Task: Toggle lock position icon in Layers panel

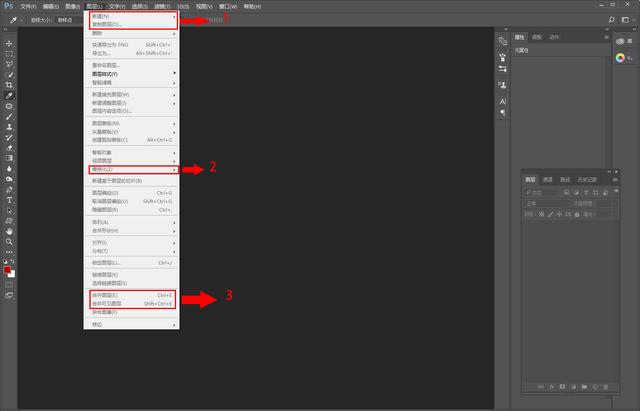Action: [559, 214]
